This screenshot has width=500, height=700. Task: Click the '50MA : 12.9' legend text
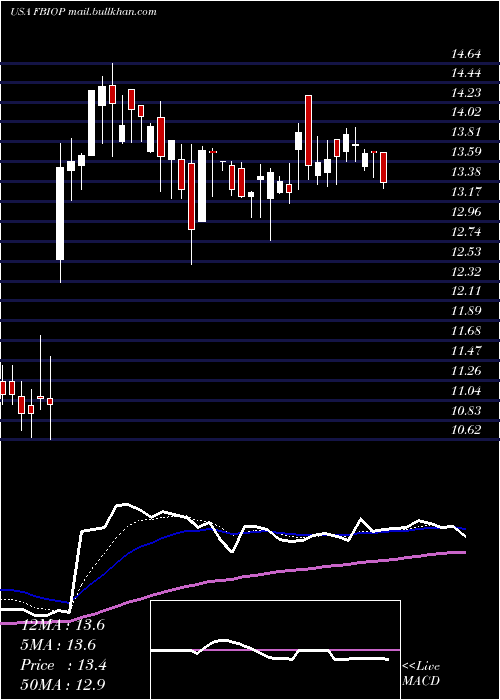tap(63, 685)
